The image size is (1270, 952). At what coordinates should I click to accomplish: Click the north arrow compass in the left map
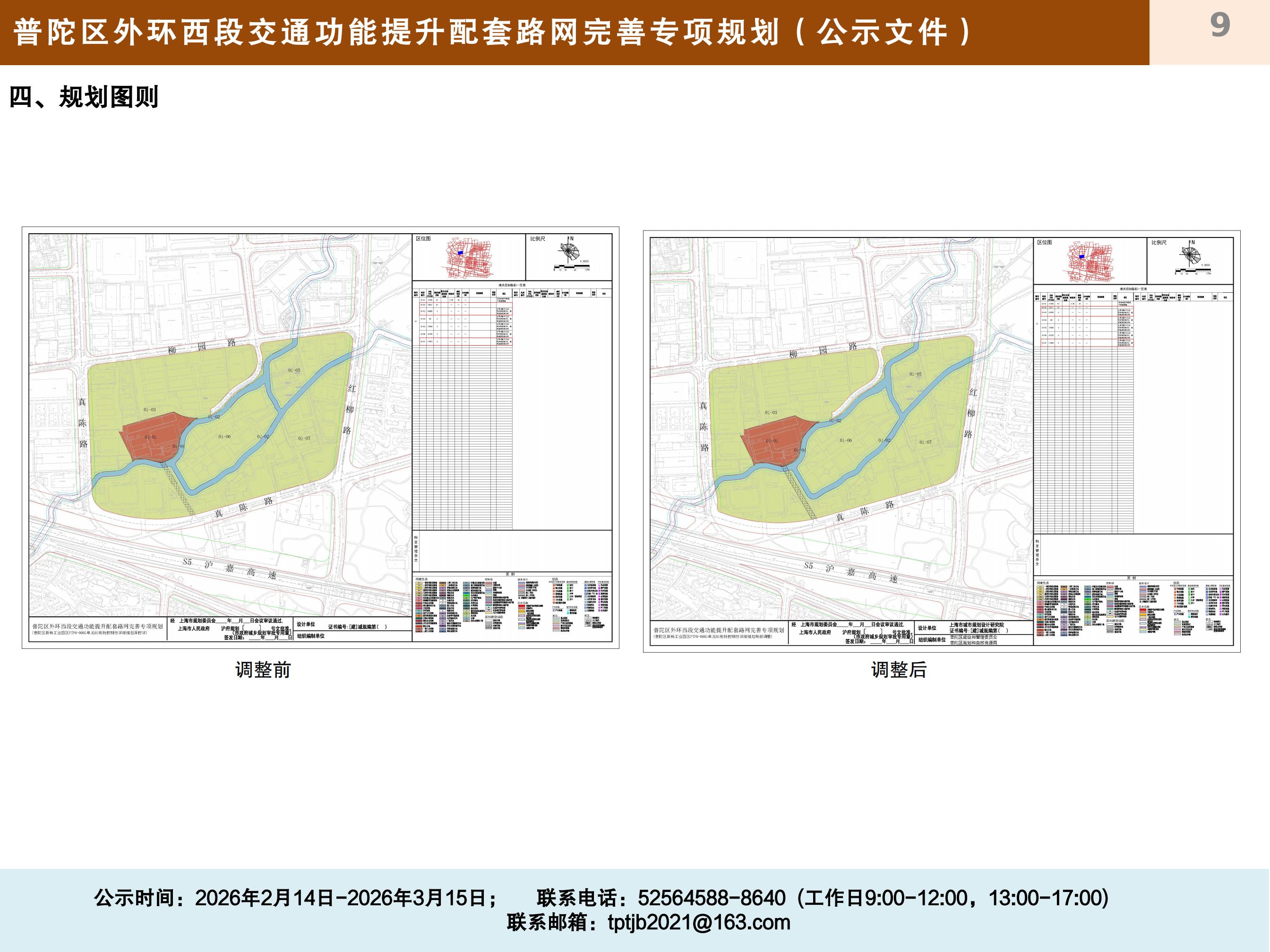(569, 250)
